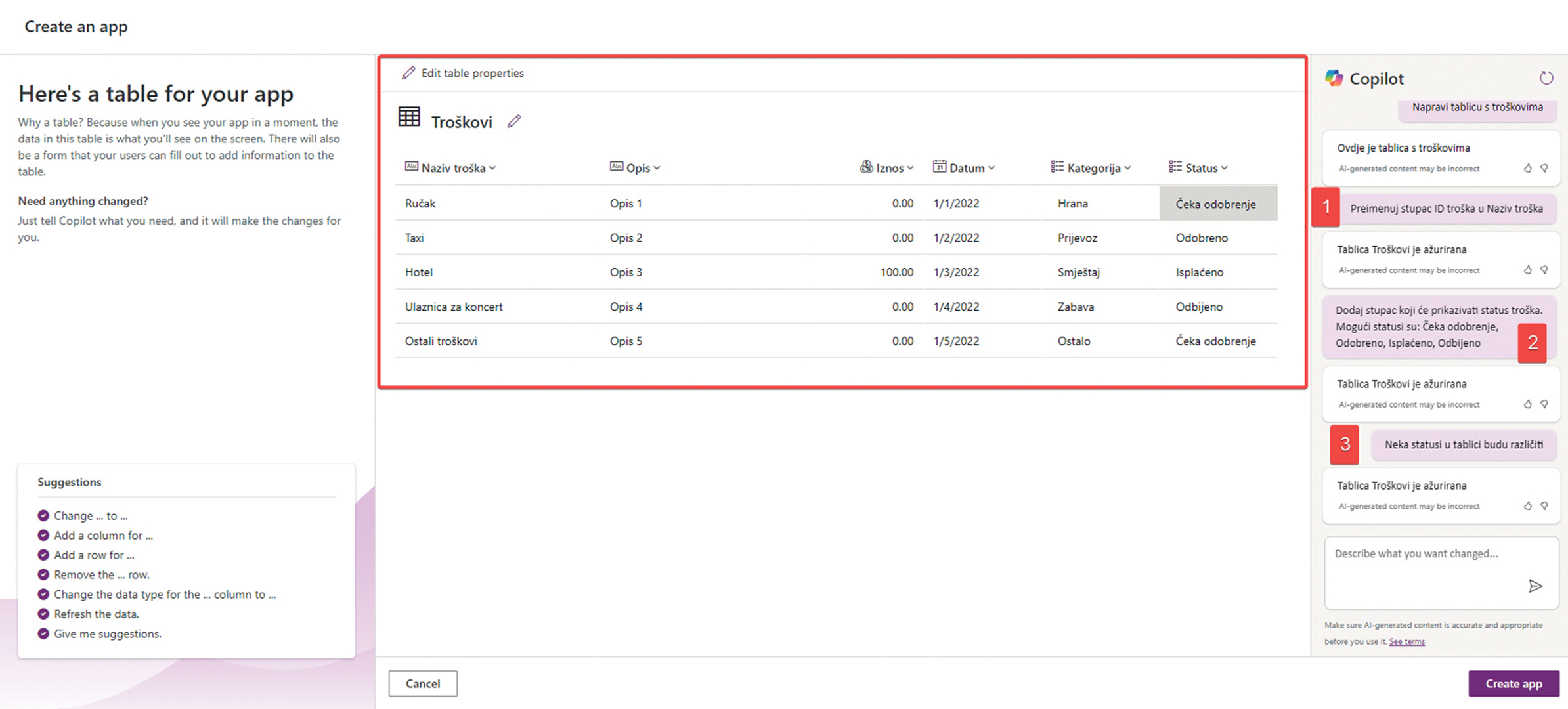Reset the Copilot chat with refresh icon
Image resolution: width=1568 pixels, height=709 pixels.
click(1546, 78)
